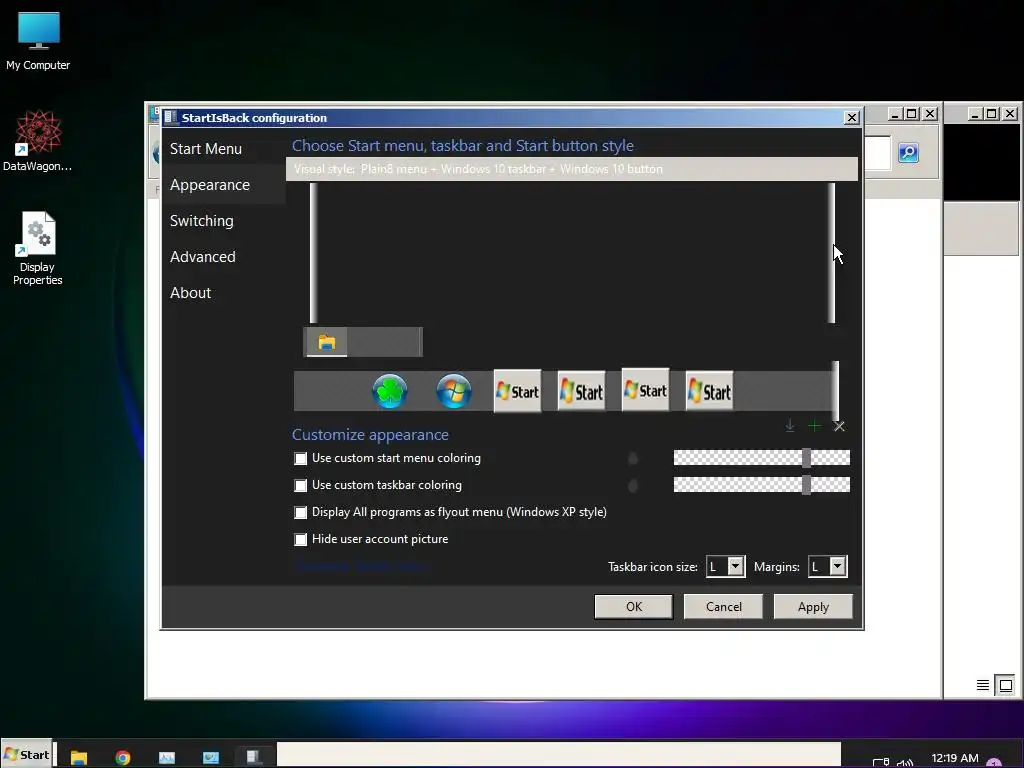Launch Chrome from the taskbar
The width and height of the screenshot is (1024, 768).
point(123,758)
